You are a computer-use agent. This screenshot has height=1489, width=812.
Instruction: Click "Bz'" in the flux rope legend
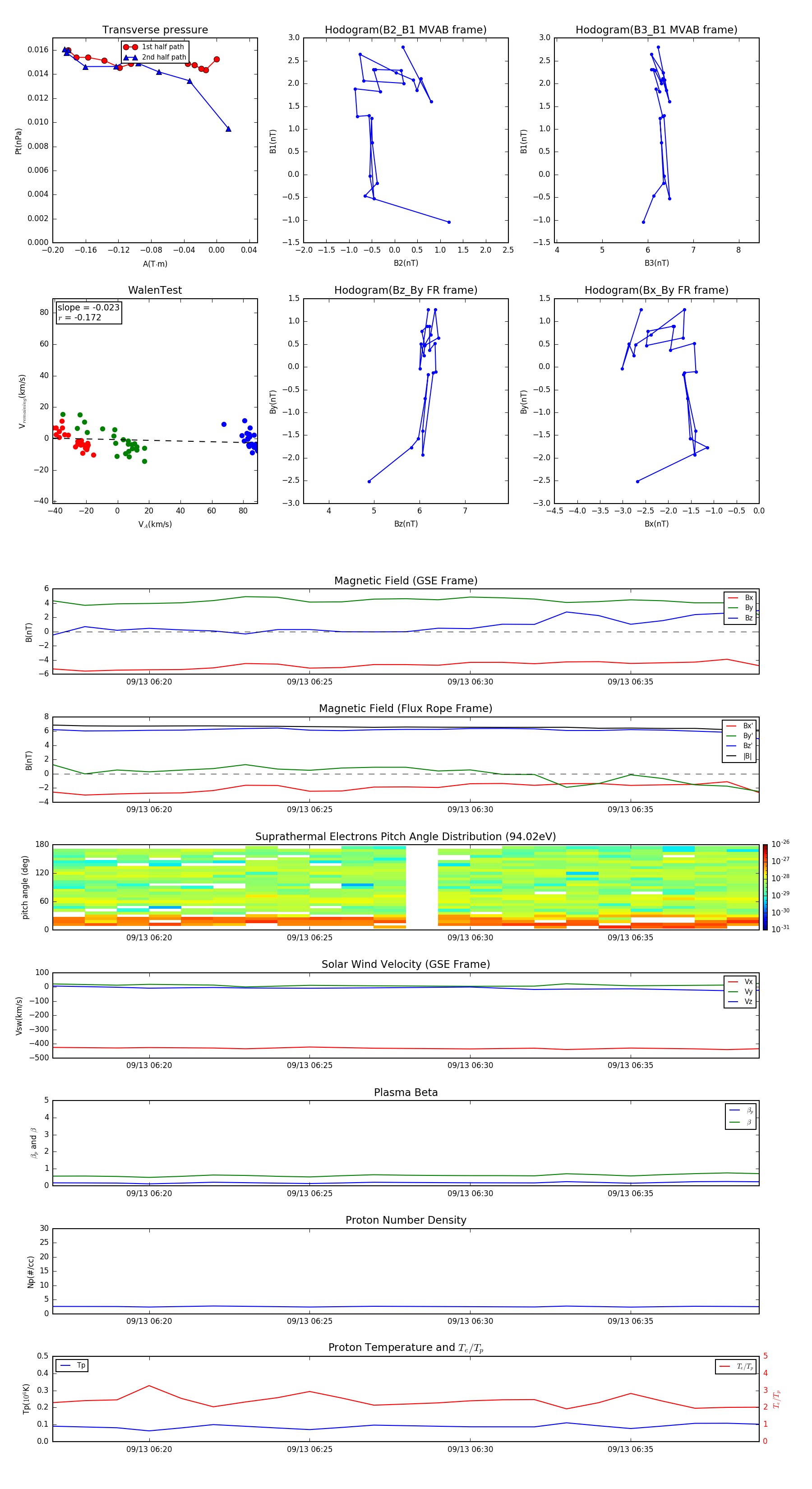tap(740, 746)
